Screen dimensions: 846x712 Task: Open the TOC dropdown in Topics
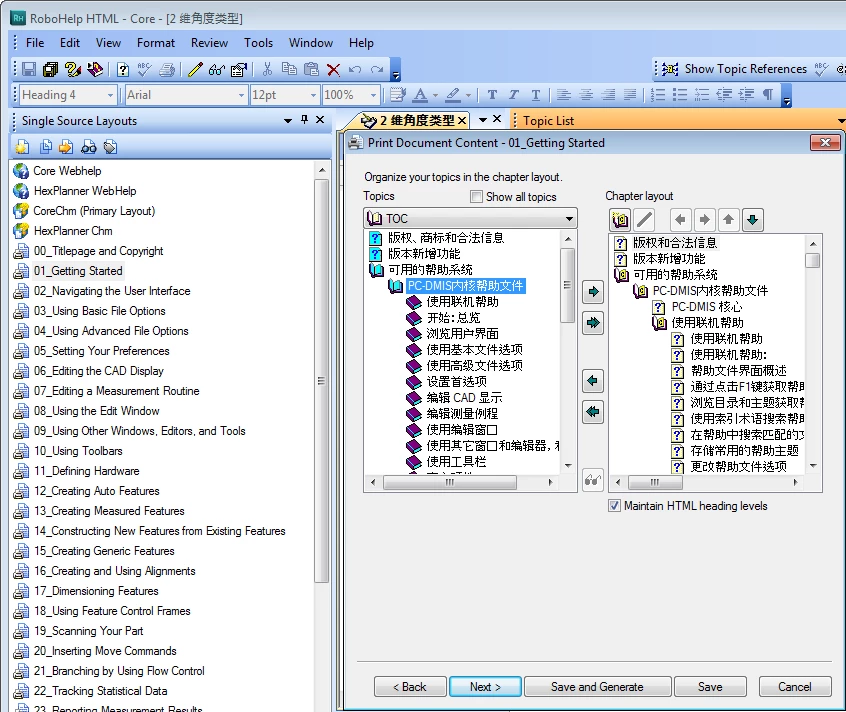(569, 219)
